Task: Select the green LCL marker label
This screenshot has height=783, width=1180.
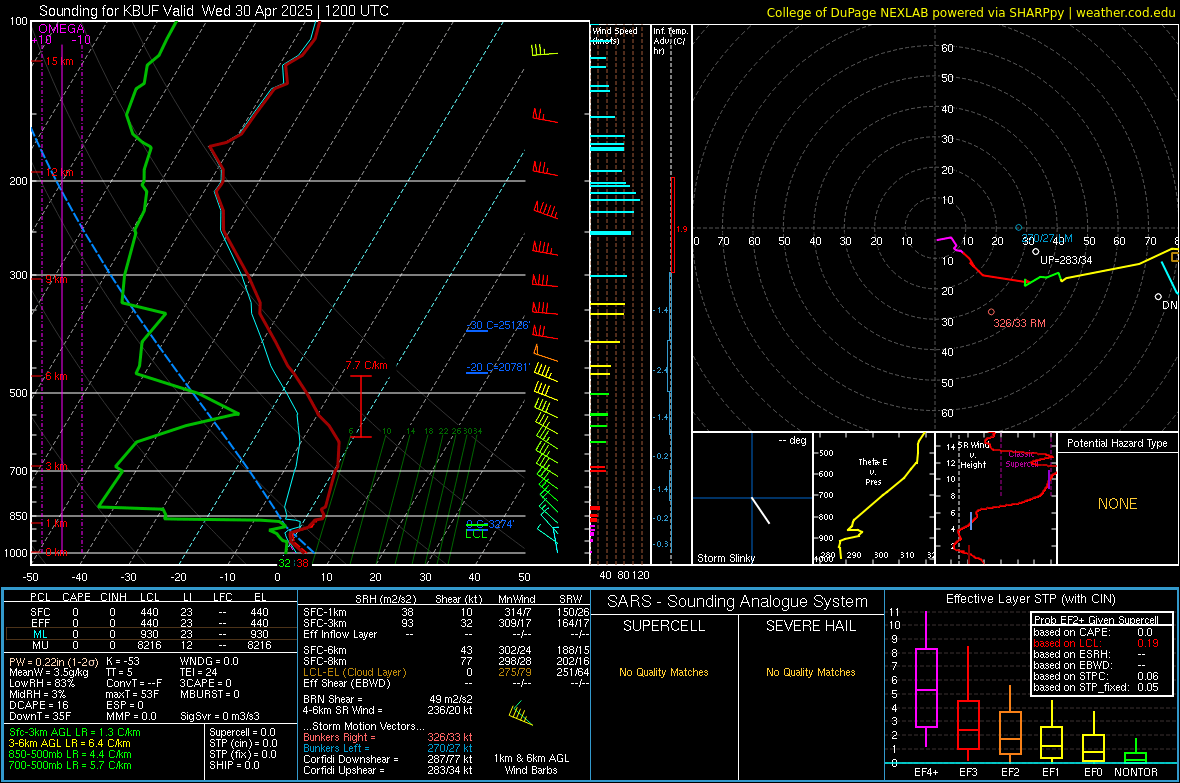Action: (476, 534)
